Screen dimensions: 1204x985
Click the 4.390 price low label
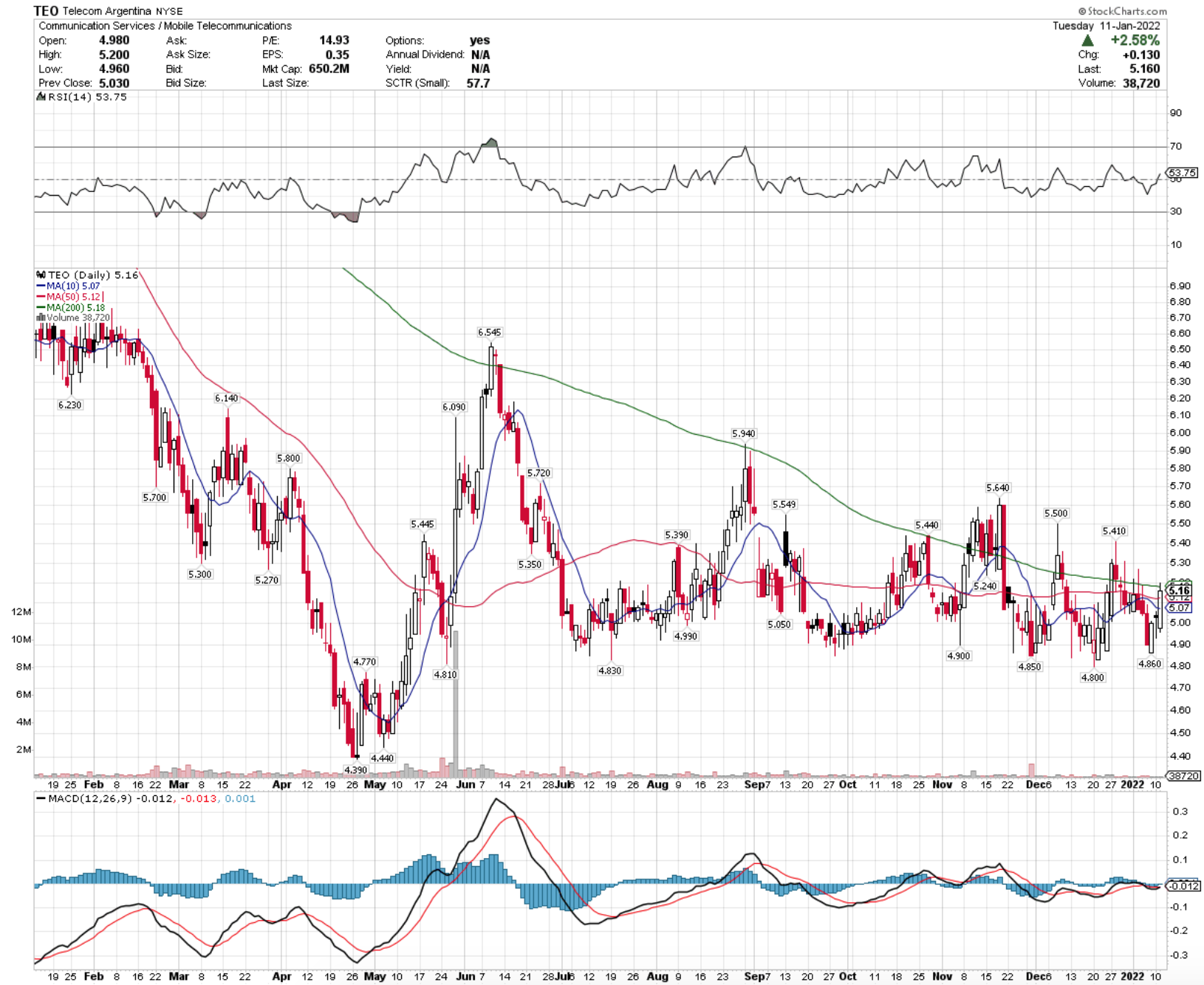click(x=356, y=769)
